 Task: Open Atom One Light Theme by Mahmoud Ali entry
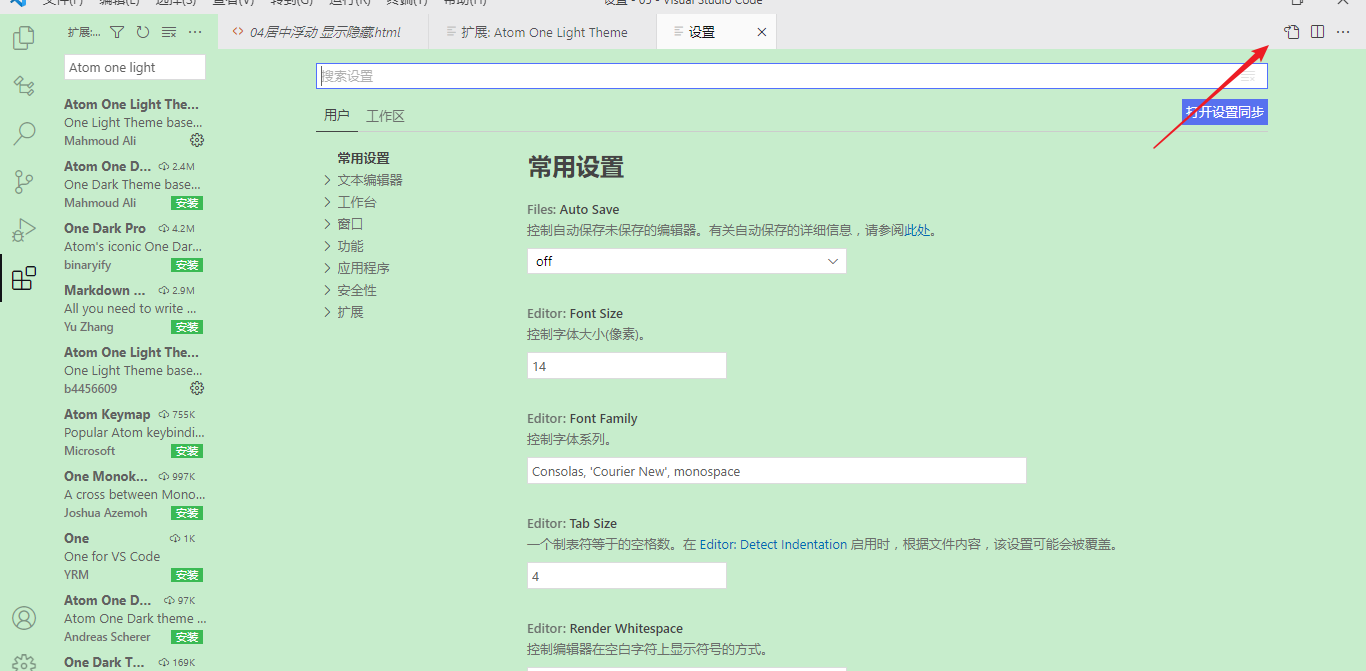tap(135, 122)
